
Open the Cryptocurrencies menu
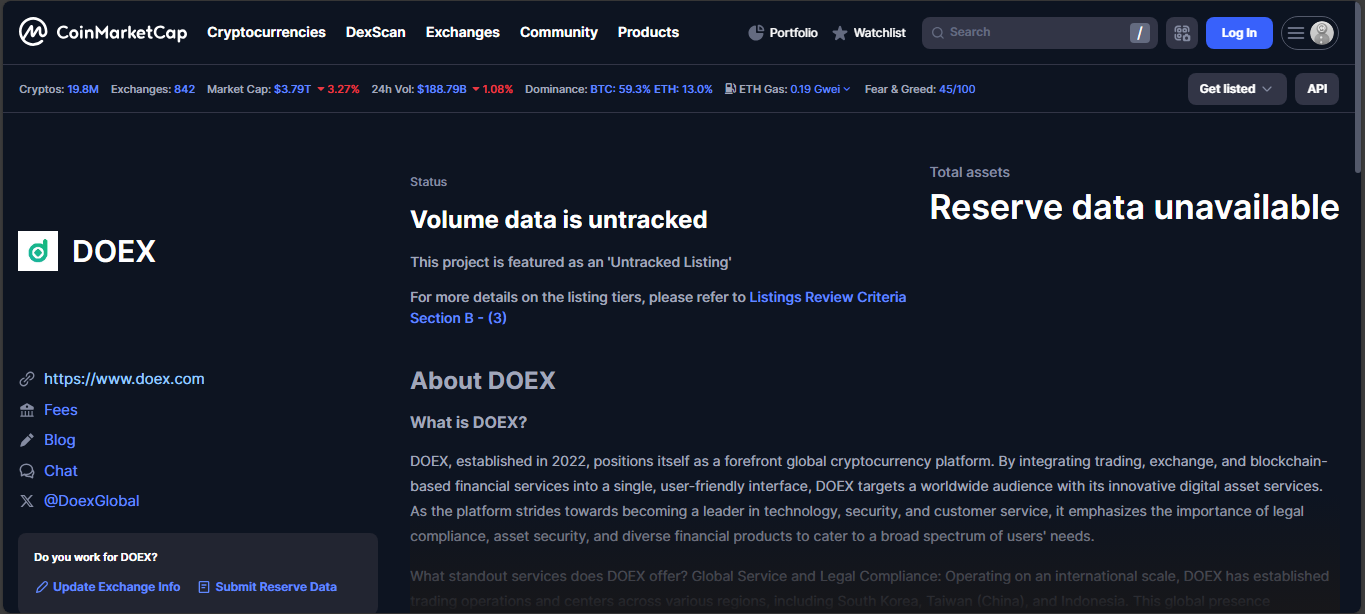(x=266, y=32)
